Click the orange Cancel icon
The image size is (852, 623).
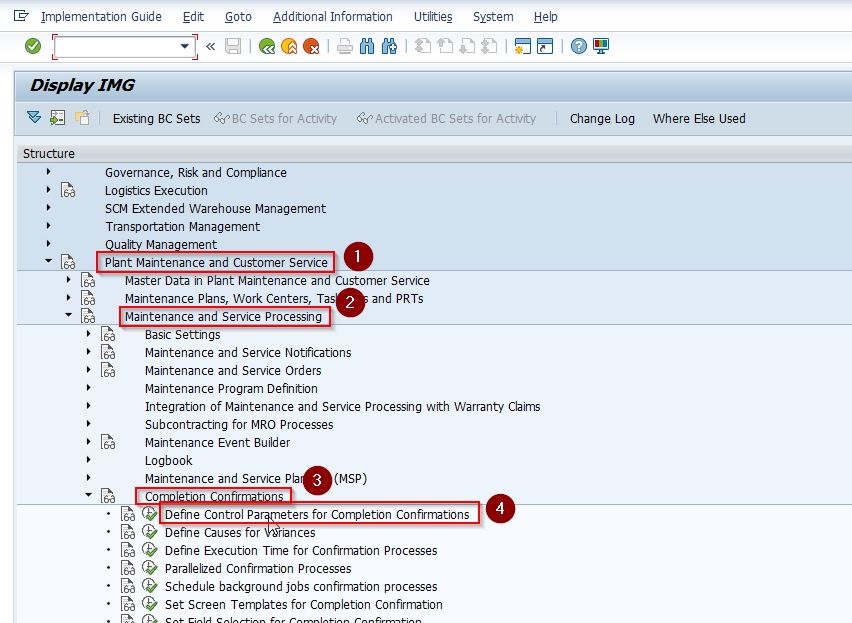tap(311, 47)
